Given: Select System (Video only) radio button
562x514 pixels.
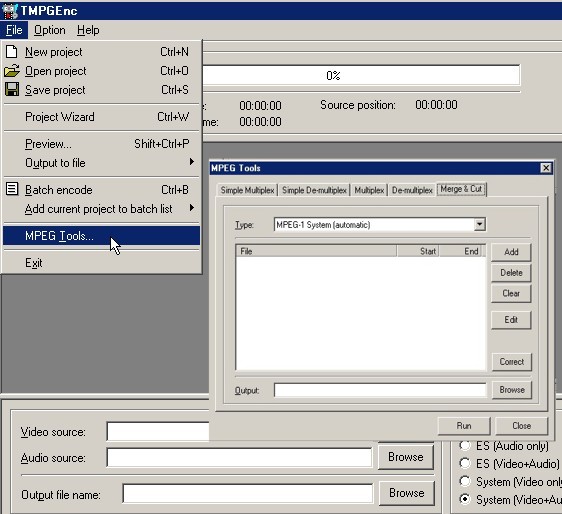Looking at the screenshot, I should point(465,481).
